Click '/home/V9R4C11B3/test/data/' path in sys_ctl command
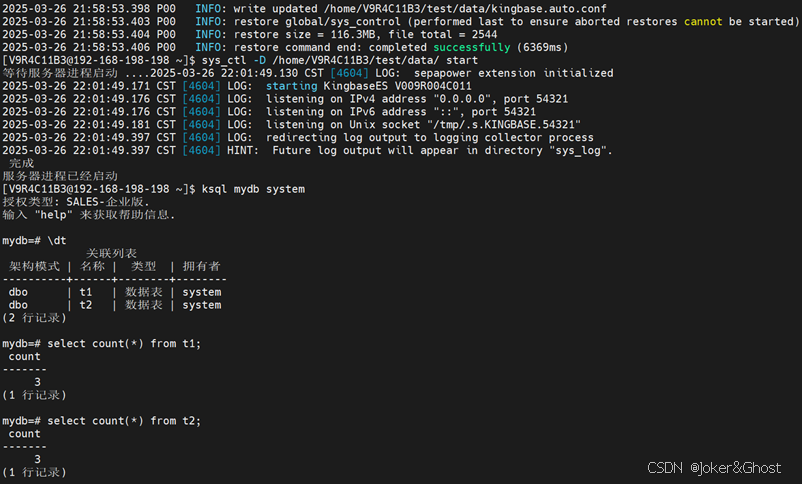 355,60
